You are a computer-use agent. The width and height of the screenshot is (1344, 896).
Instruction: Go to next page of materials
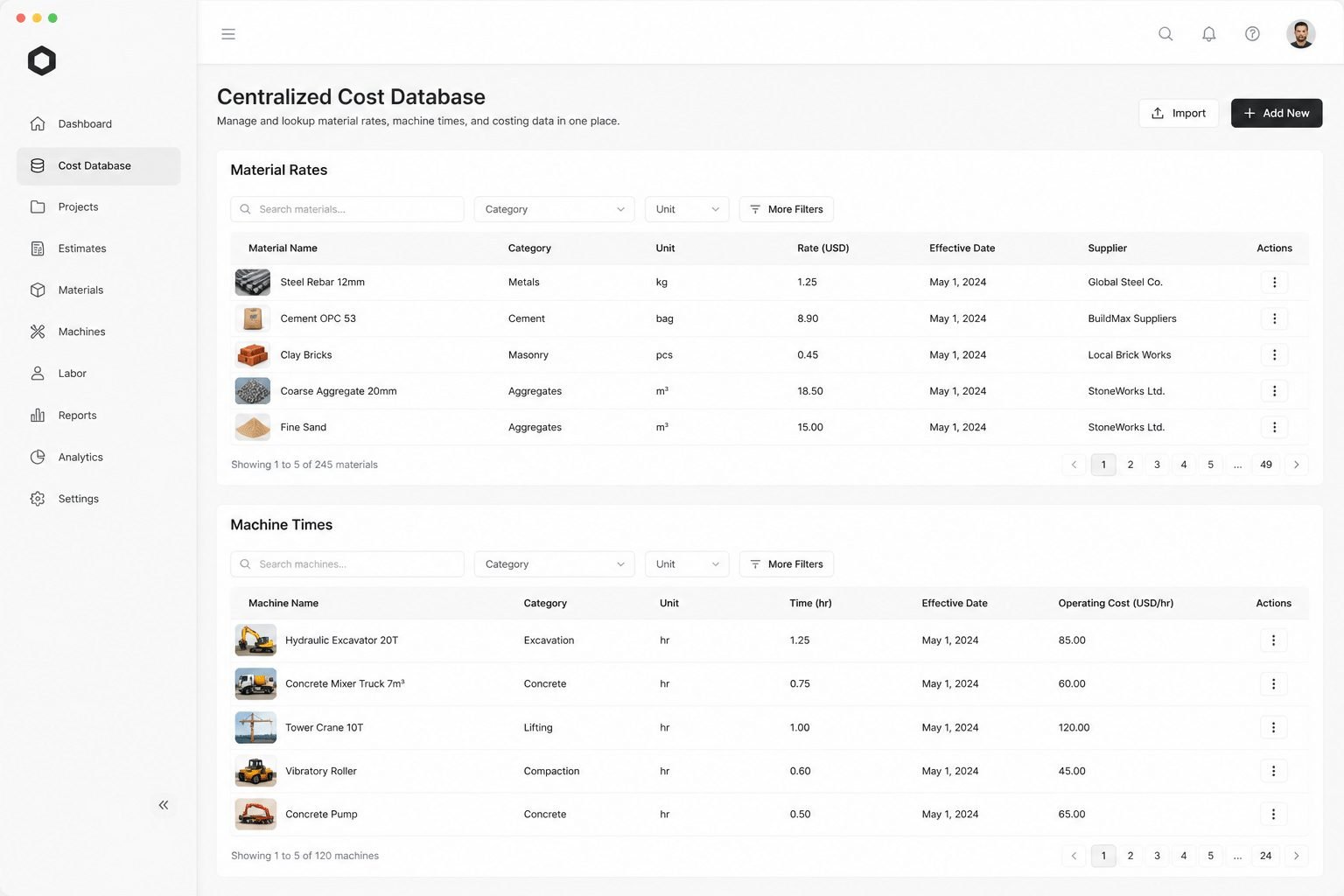[1297, 465]
